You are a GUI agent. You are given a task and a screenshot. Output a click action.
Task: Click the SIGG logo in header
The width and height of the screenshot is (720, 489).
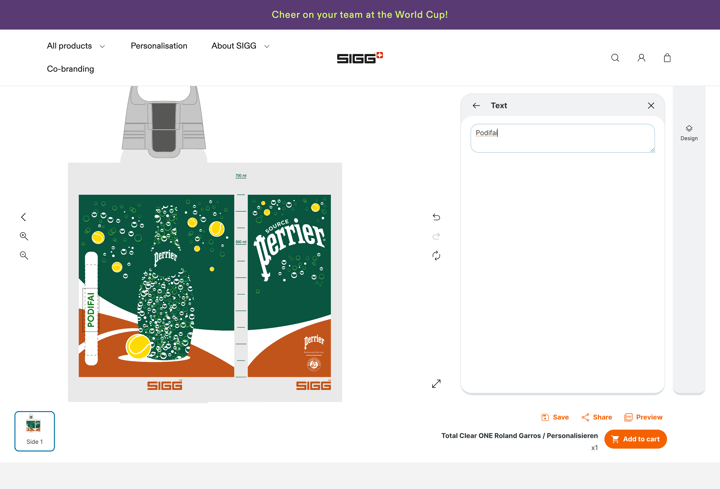(x=360, y=58)
